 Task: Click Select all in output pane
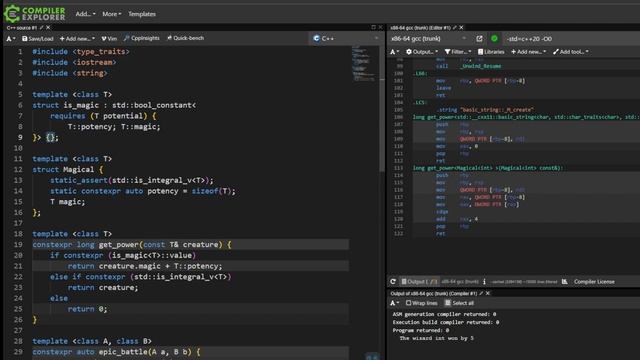[460, 303]
